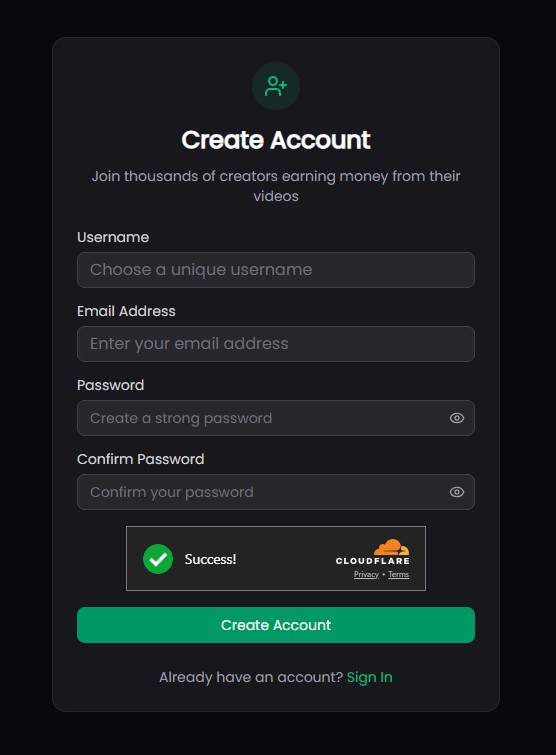Click the add-user icon above the heading
The width and height of the screenshot is (556, 755).
[276, 86]
